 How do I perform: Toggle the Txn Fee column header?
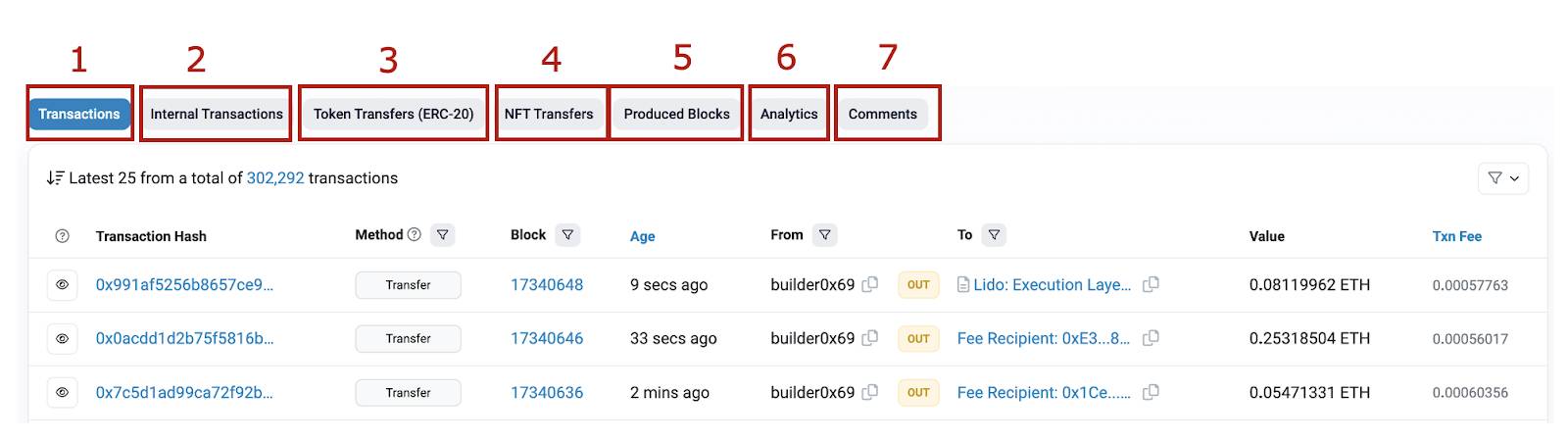point(1457,236)
